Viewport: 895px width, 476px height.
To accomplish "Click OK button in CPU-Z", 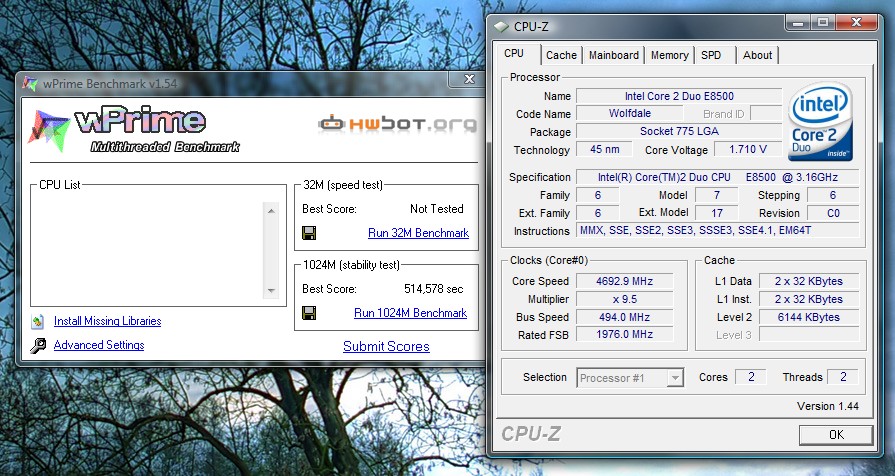I will (x=836, y=435).
